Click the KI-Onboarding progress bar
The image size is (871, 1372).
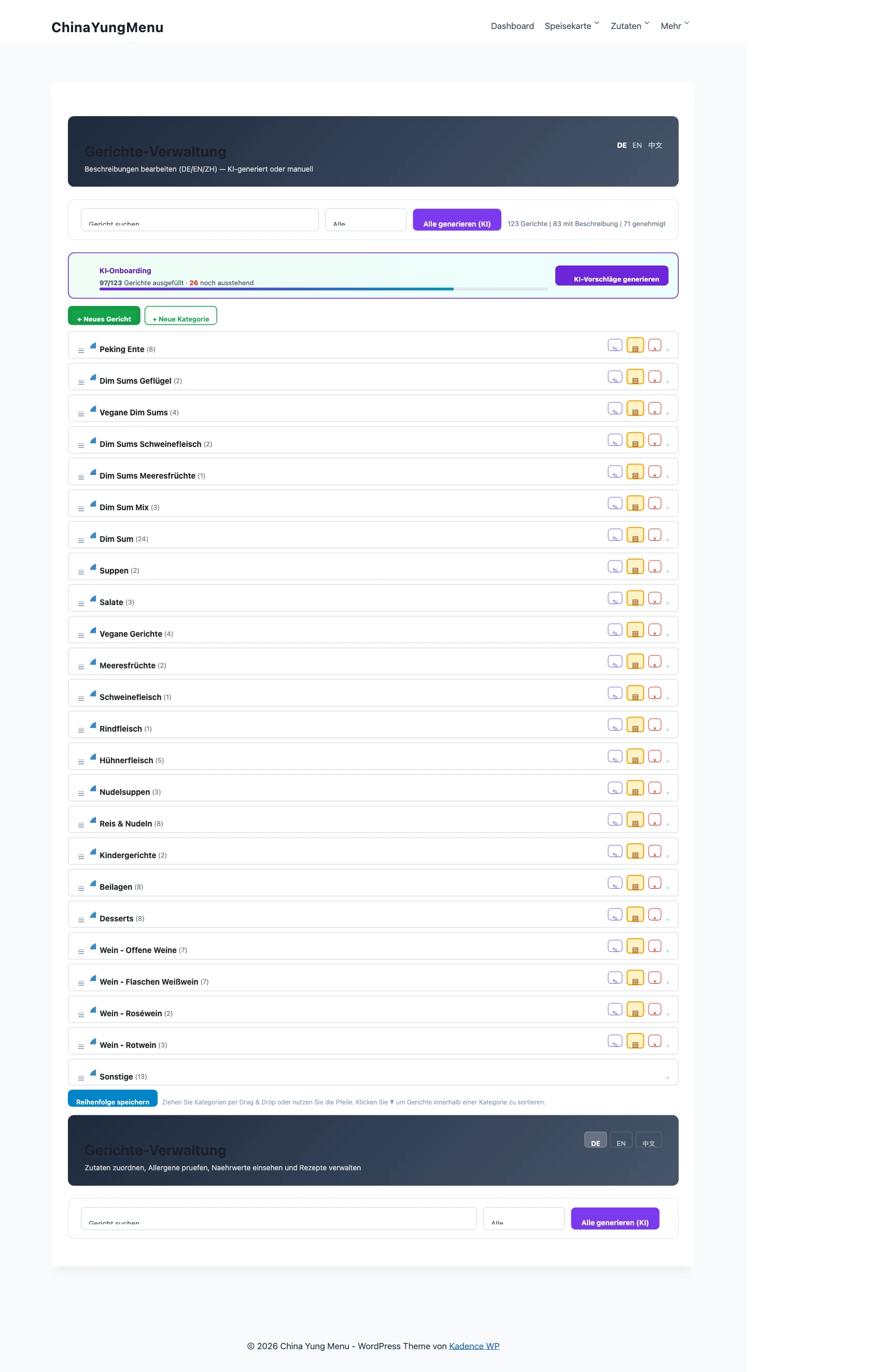pyautogui.click(x=324, y=289)
